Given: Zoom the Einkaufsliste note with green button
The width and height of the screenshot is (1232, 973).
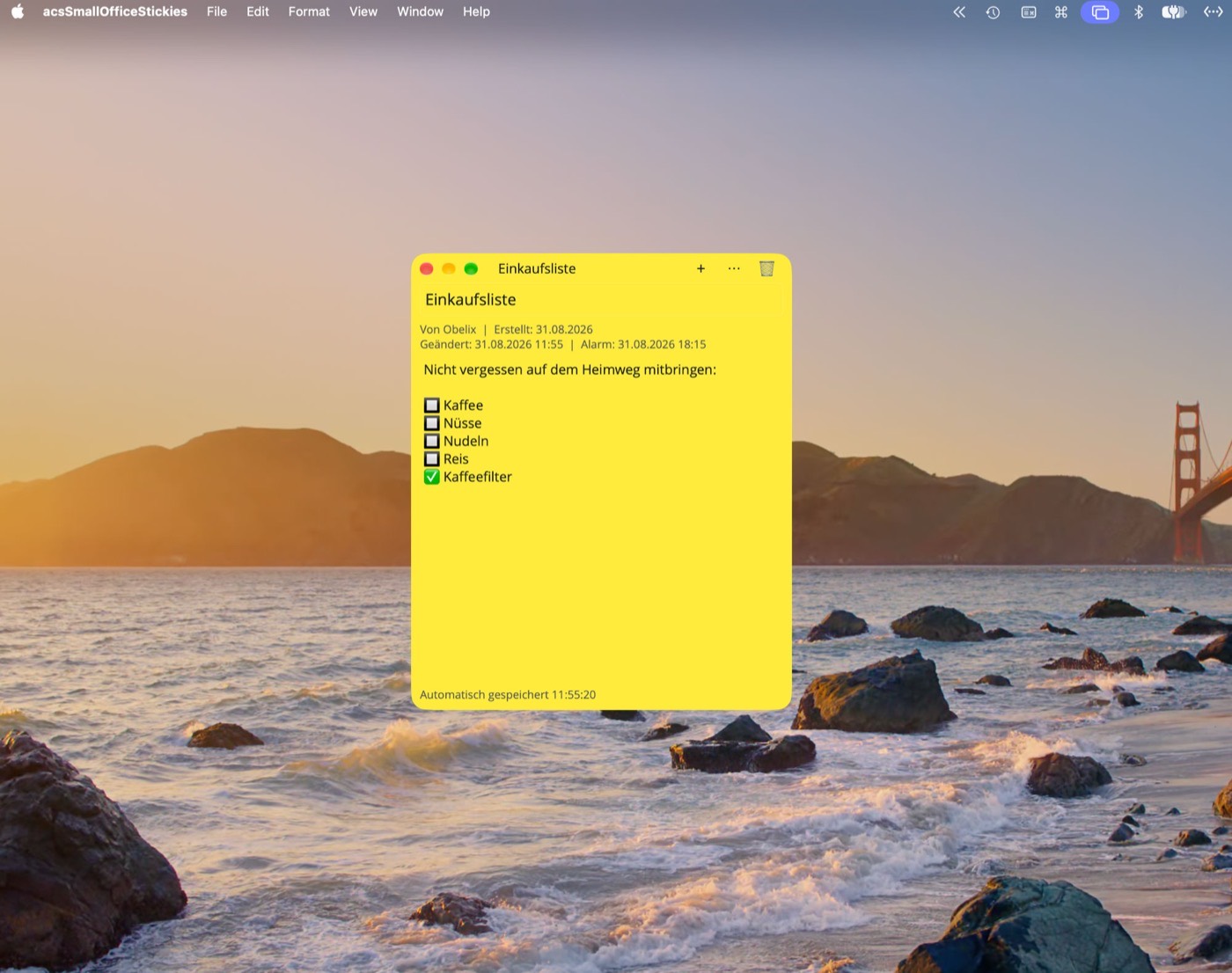Looking at the screenshot, I should (471, 268).
